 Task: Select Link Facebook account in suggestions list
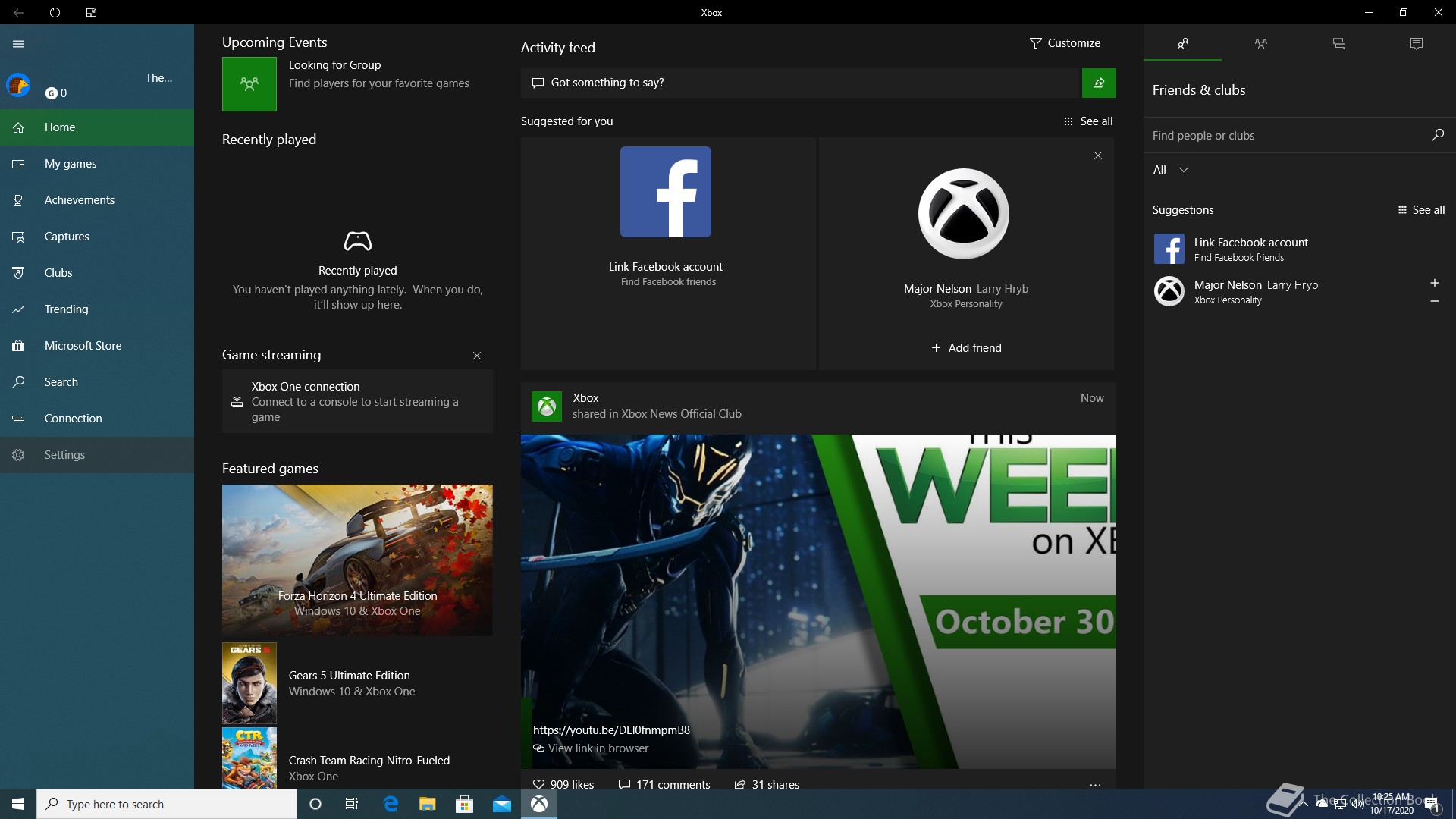[x=1300, y=249]
